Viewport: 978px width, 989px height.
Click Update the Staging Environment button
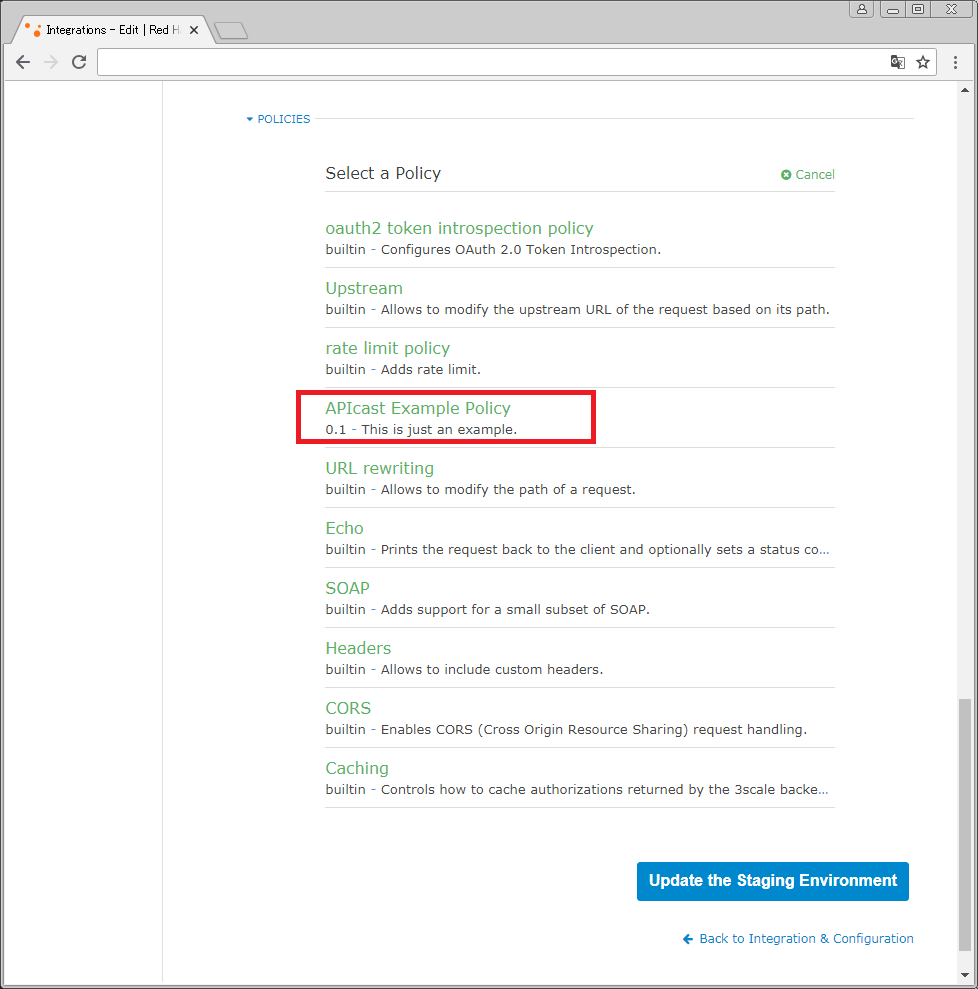(772, 881)
